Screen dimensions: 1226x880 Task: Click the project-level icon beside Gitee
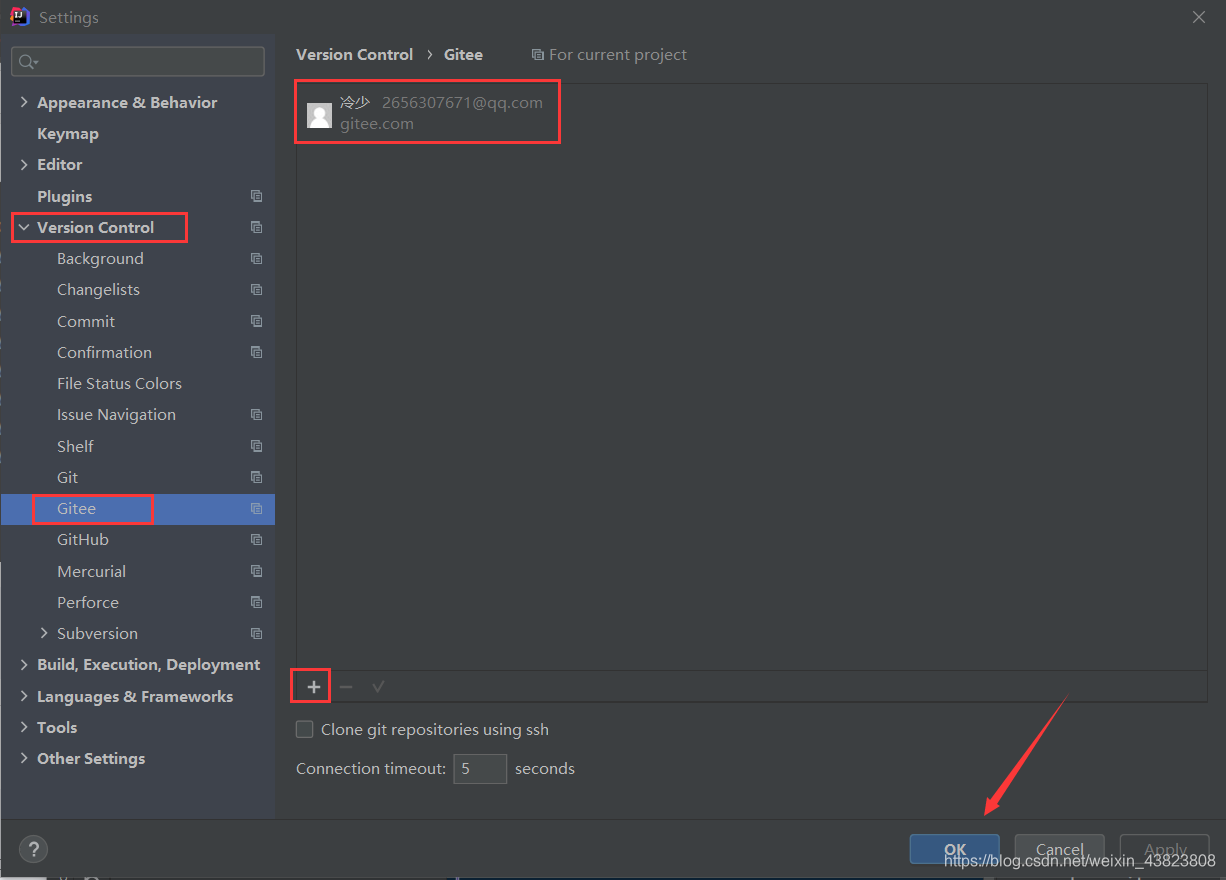tap(257, 508)
